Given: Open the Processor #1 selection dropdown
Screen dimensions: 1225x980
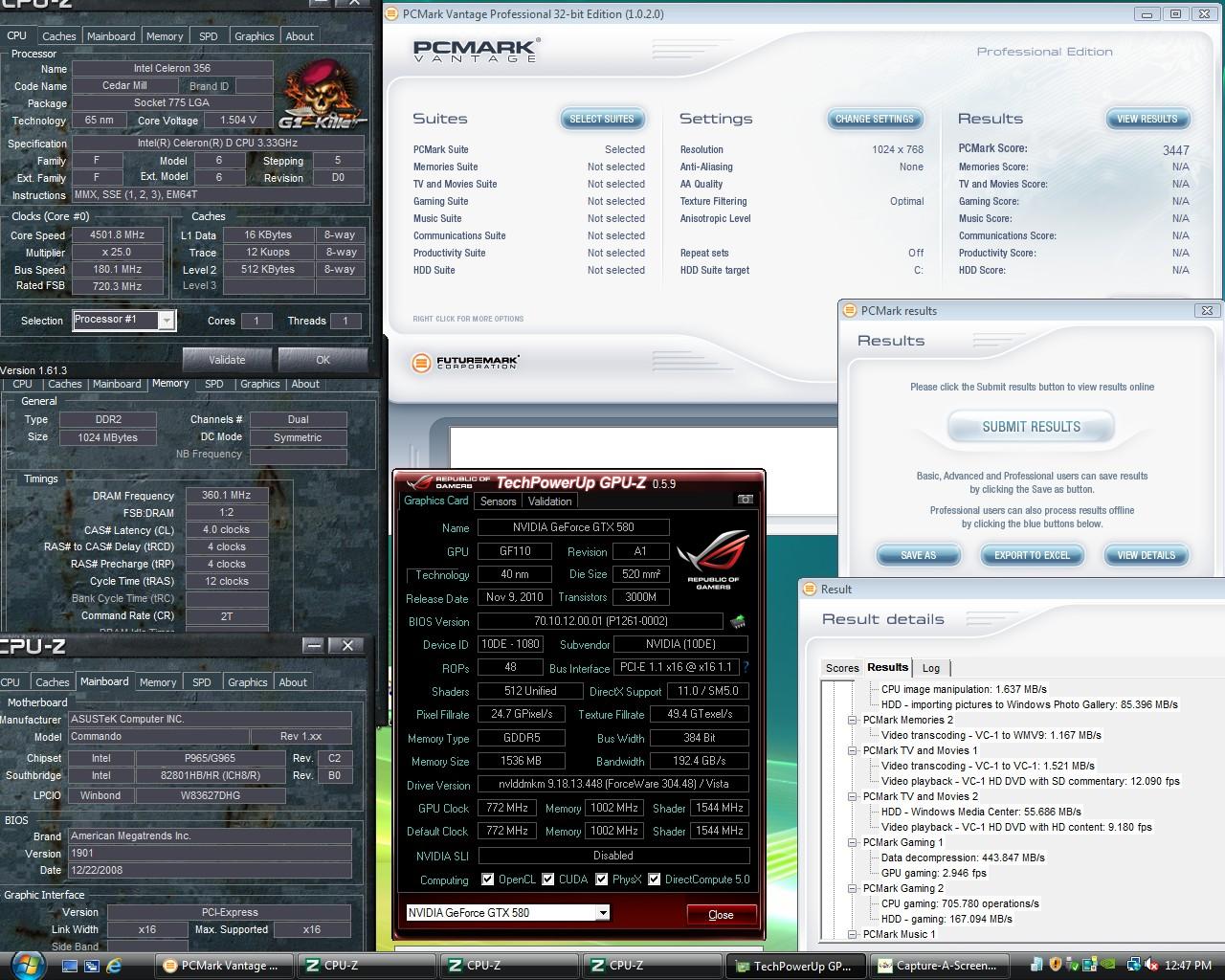Looking at the screenshot, I should [x=167, y=321].
